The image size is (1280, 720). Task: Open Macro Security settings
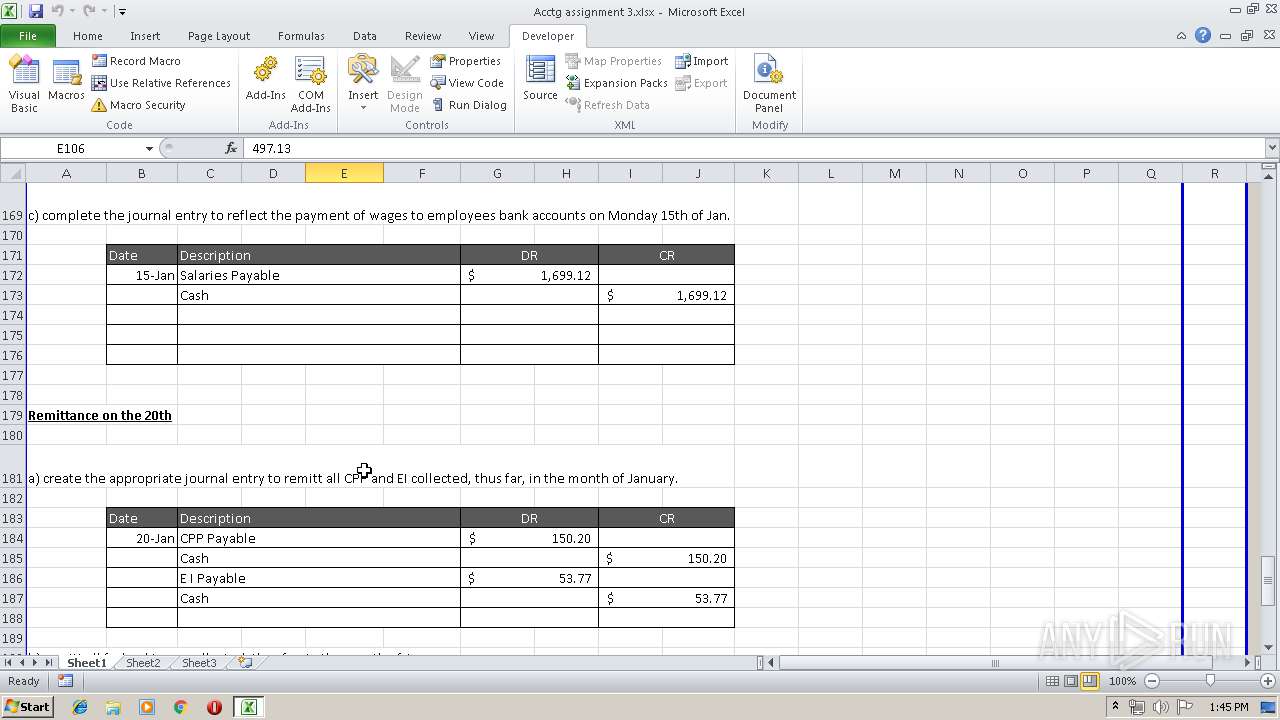click(x=139, y=105)
